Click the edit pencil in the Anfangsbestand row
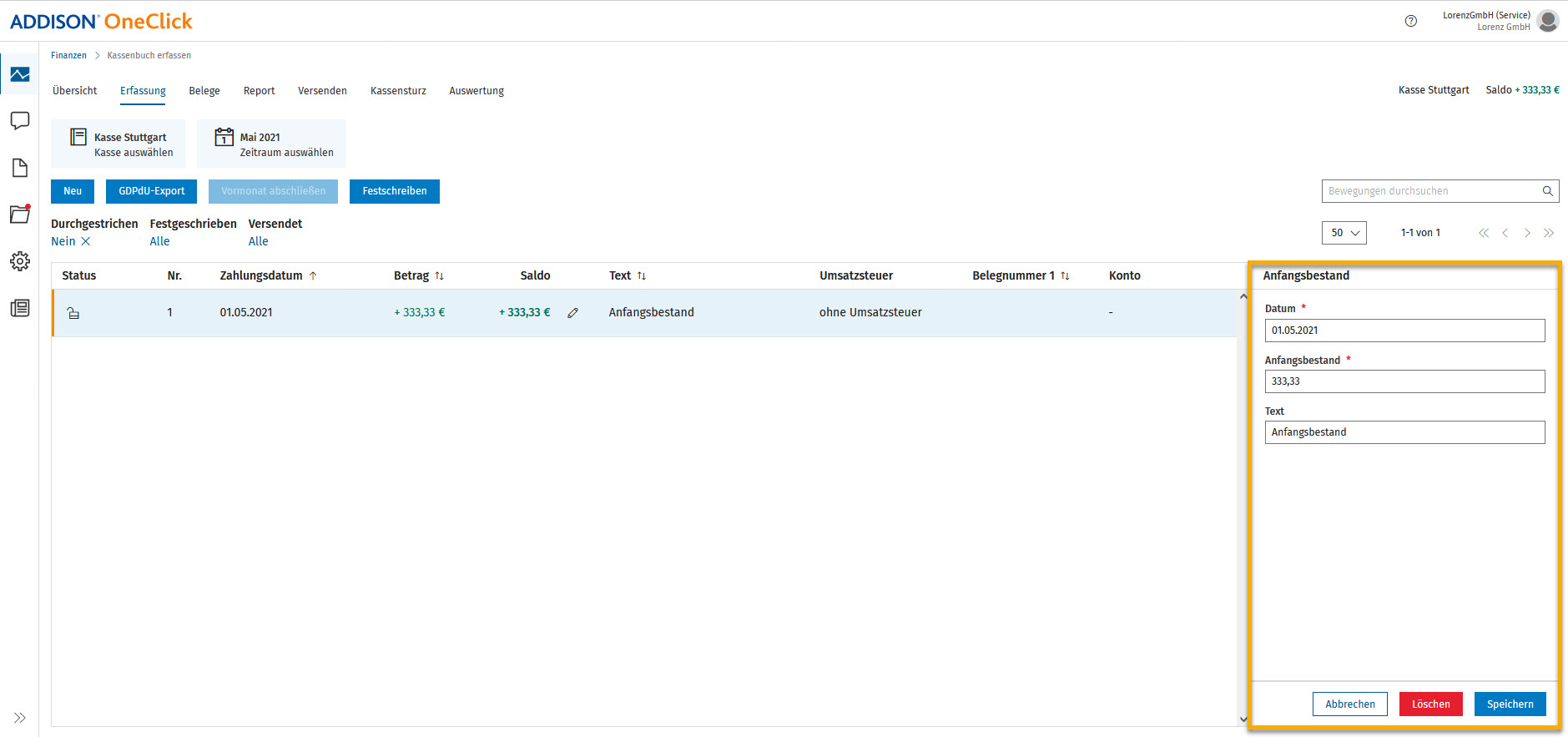The height and width of the screenshot is (737, 1568). click(x=572, y=313)
